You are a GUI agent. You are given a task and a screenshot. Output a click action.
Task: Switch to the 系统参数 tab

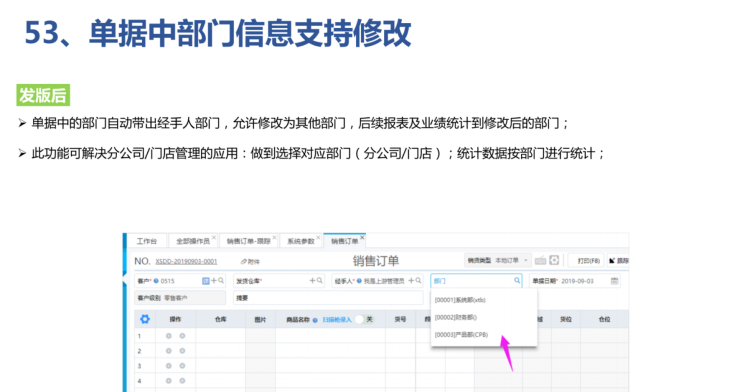click(x=300, y=241)
